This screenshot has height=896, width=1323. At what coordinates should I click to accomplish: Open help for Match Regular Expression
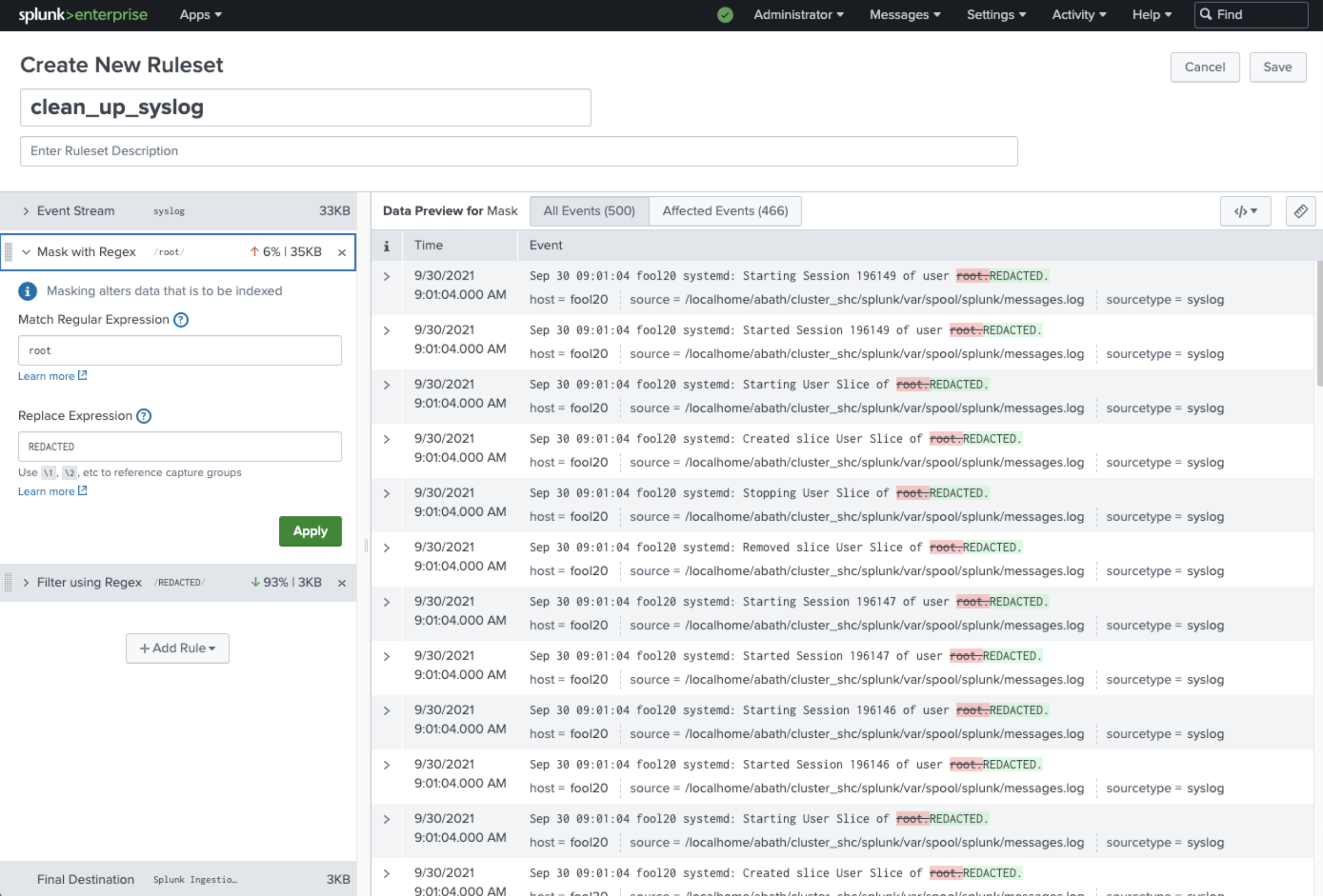tap(181, 320)
